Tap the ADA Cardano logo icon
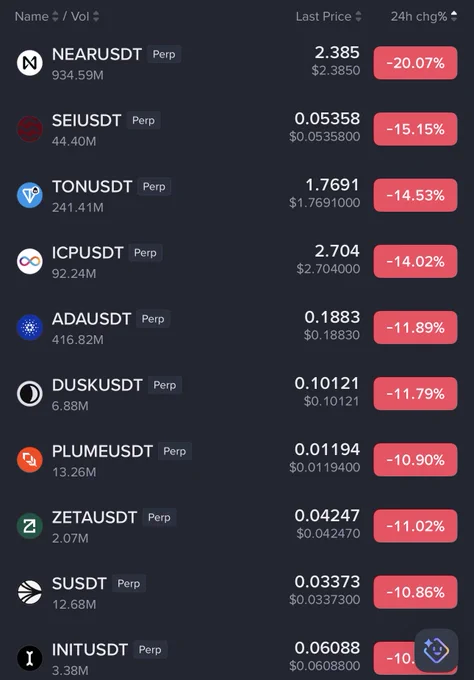The width and height of the screenshot is (474, 680). [29, 327]
